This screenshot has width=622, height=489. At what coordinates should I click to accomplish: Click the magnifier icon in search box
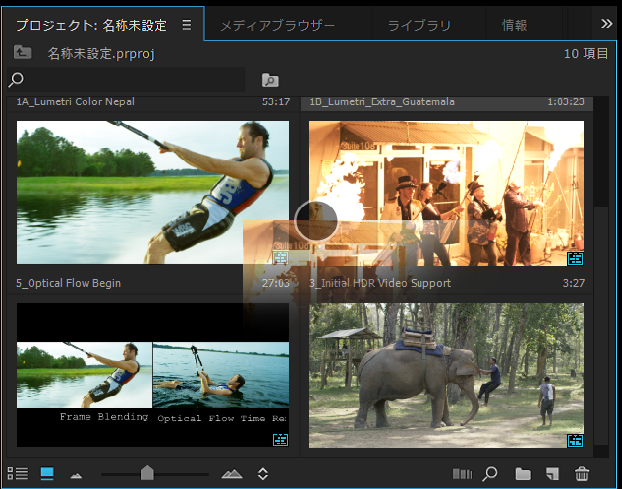click(16, 80)
